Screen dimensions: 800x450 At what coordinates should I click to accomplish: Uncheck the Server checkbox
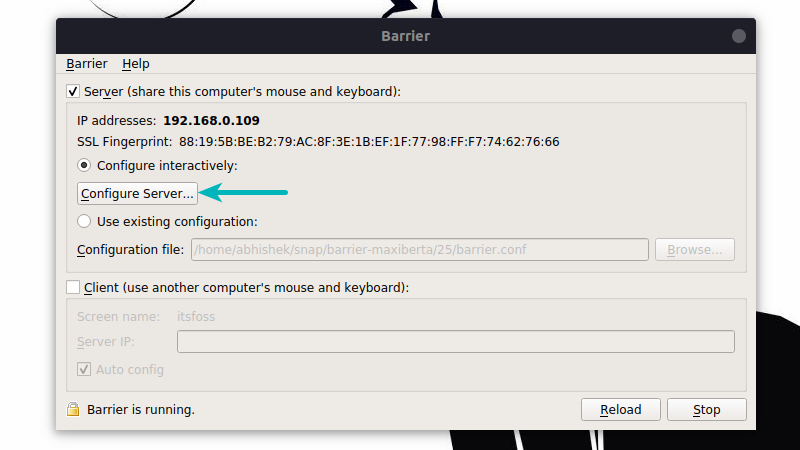tap(73, 92)
